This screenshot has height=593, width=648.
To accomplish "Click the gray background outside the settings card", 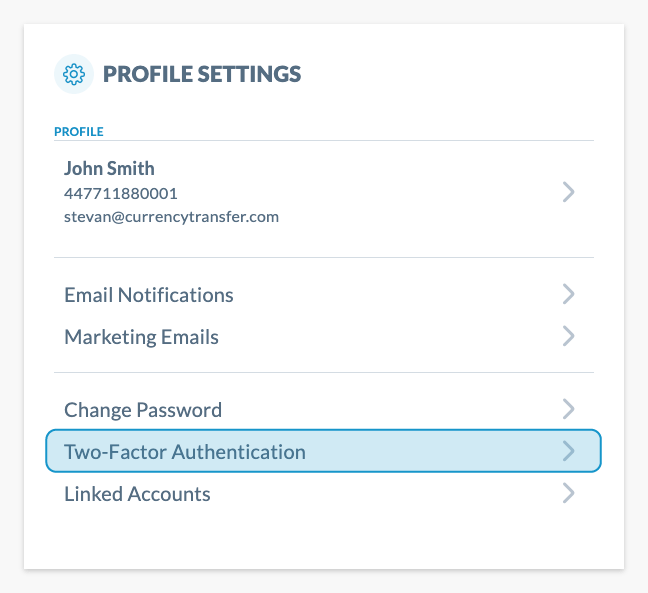I will point(636,300).
